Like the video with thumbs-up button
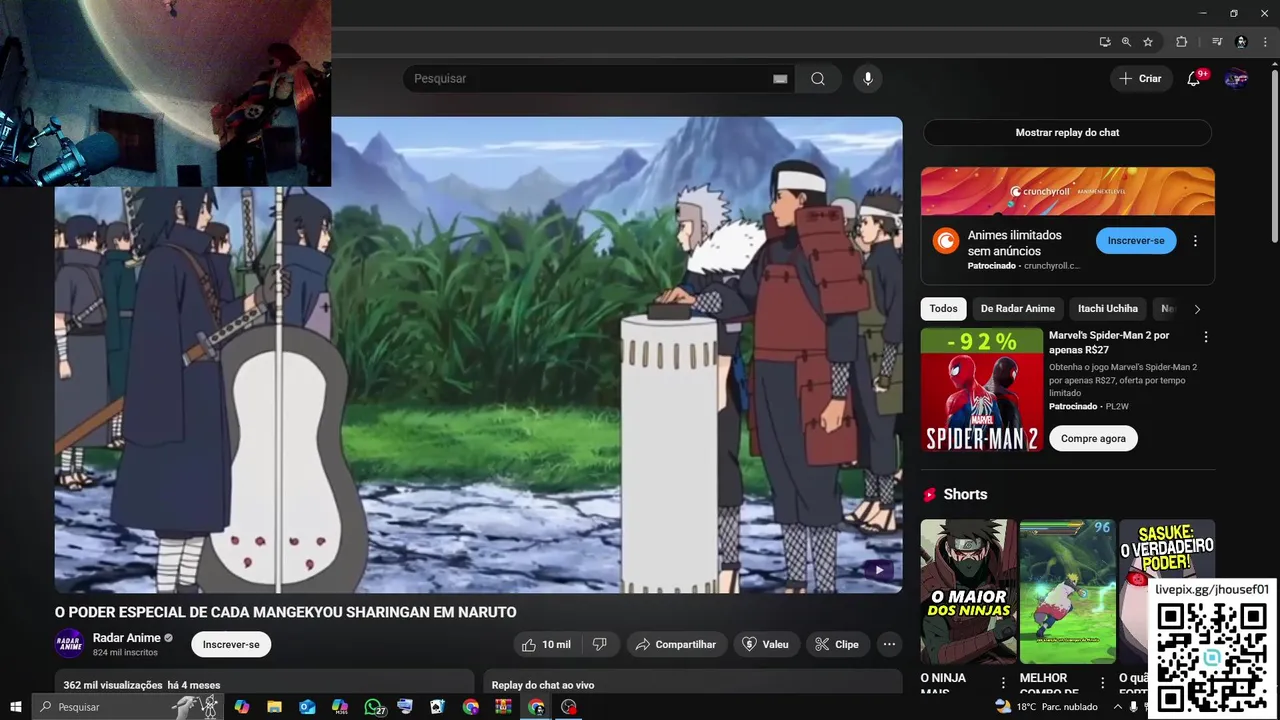1280x720 pixels. (548, 645)
